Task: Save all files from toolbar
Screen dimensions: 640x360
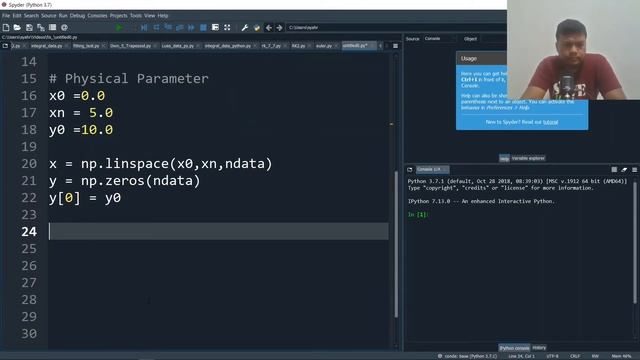Action: [x=41, y=28]
